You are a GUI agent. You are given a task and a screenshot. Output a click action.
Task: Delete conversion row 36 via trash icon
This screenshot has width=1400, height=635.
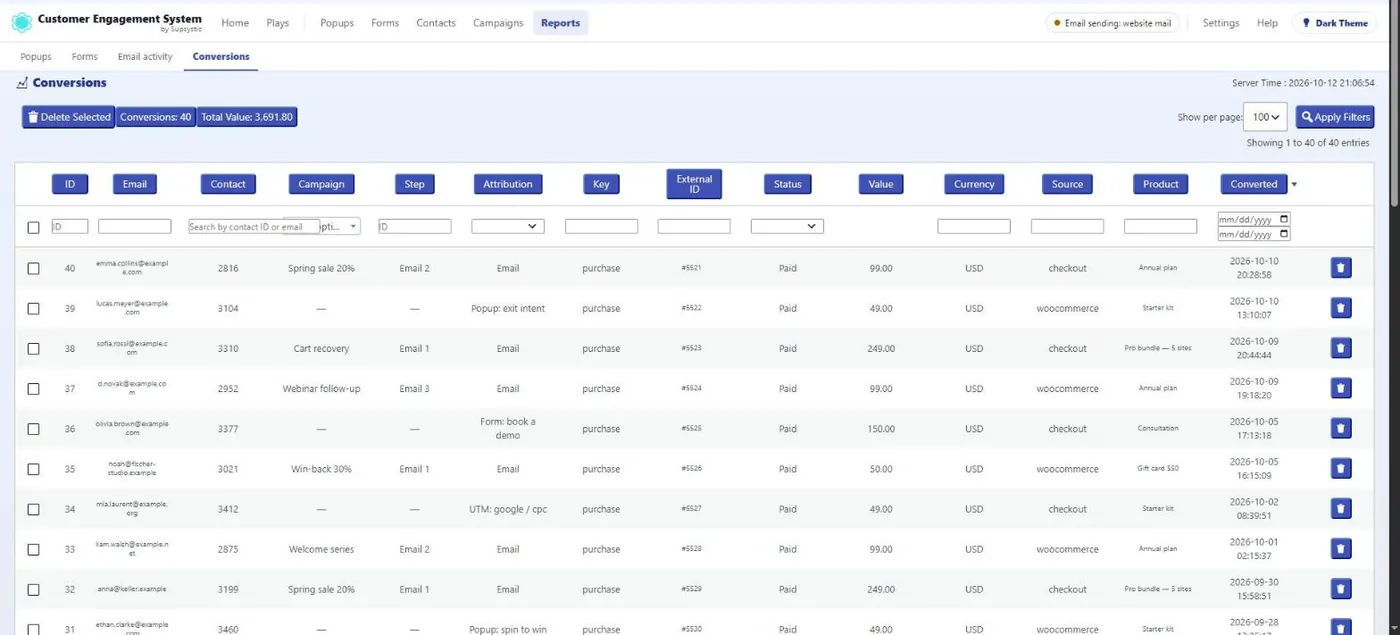pyautogui.click(x=1341, y=428)
